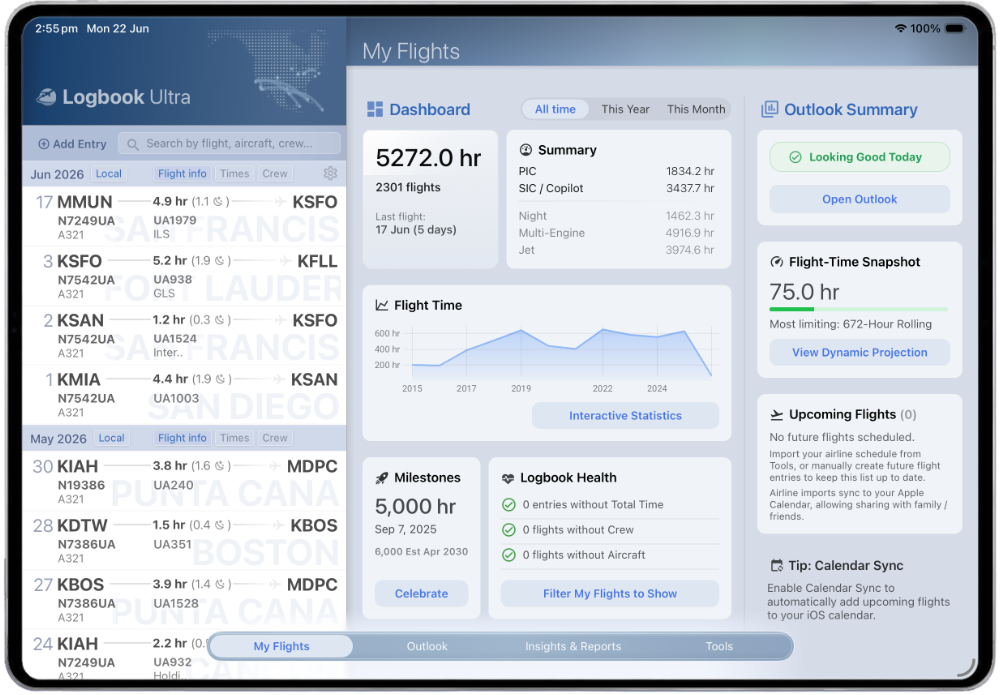Click the PIC 1834.2 hr summary row

616,172
